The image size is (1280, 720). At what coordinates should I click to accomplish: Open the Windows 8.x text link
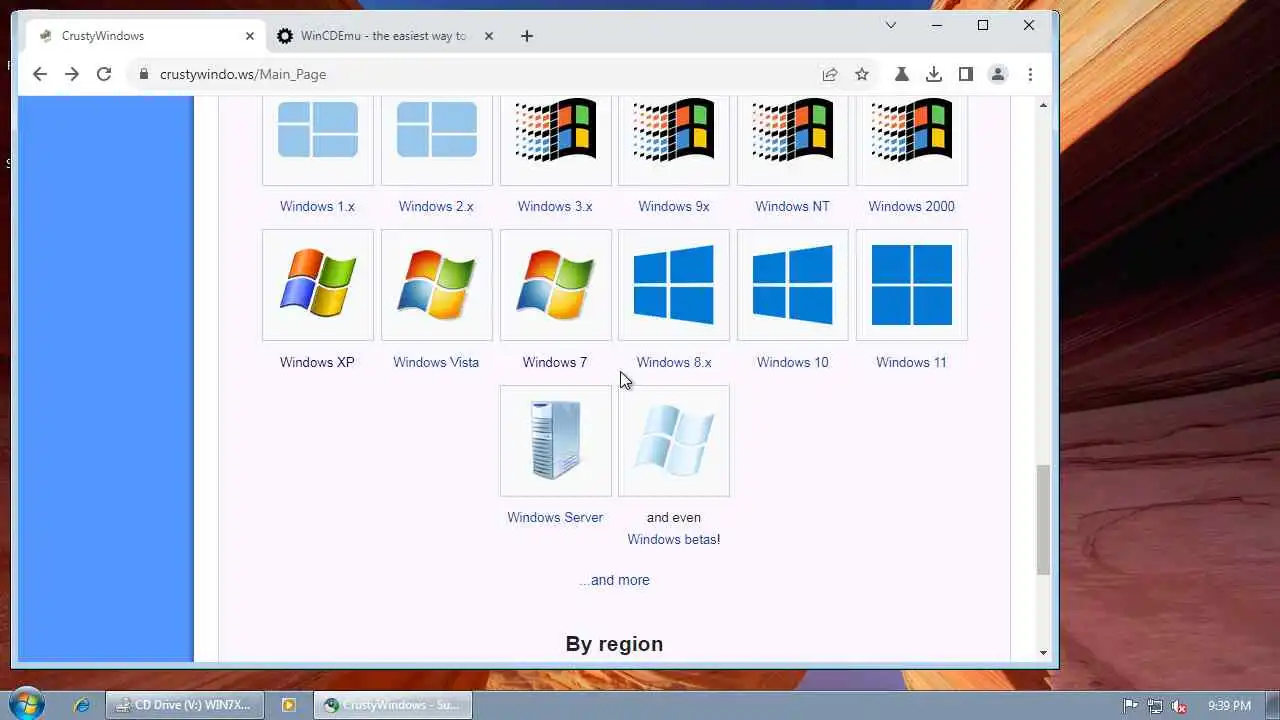point(674,362)
